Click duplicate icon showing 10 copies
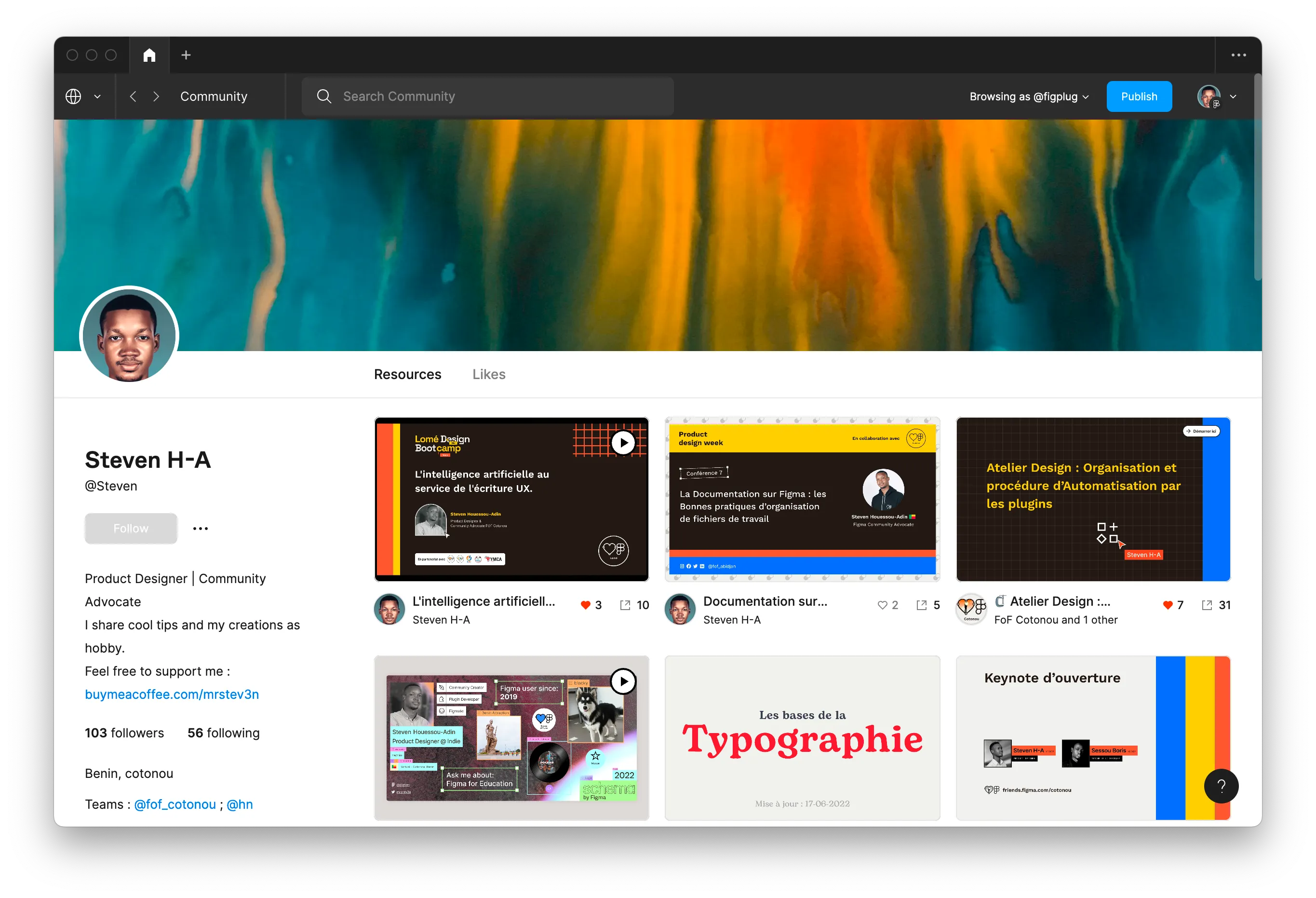The height and width of the screenshot is (898, 1316). 625,606
